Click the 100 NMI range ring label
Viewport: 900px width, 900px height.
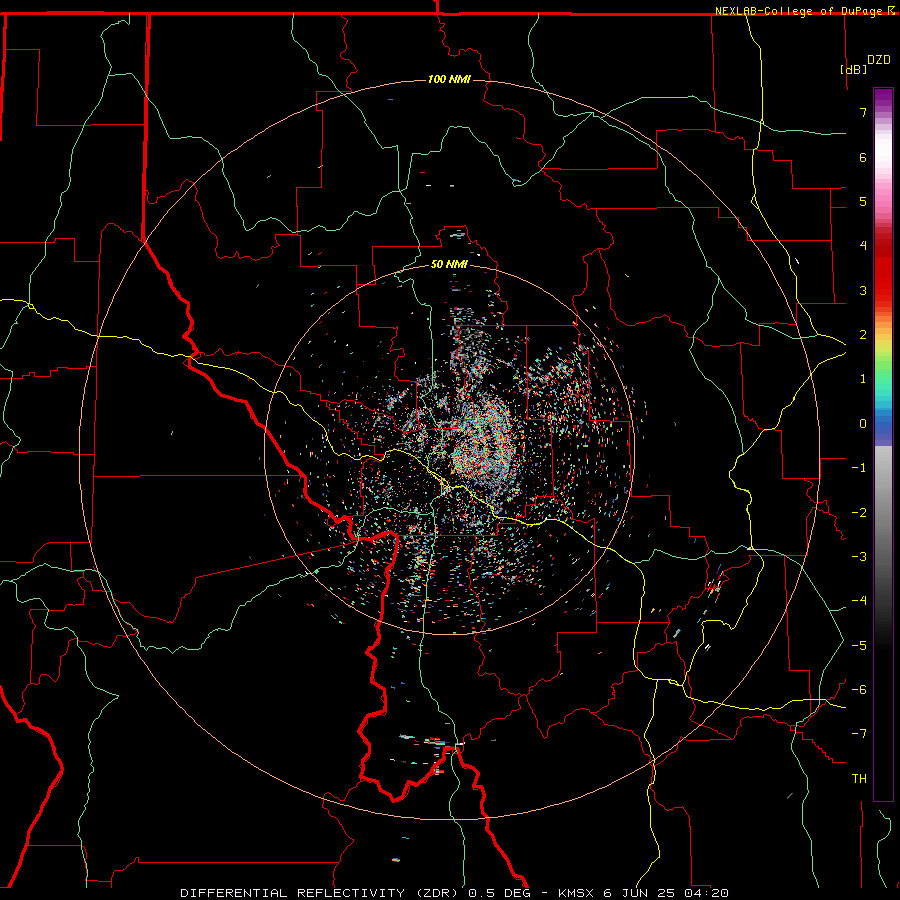pos(449,79)
